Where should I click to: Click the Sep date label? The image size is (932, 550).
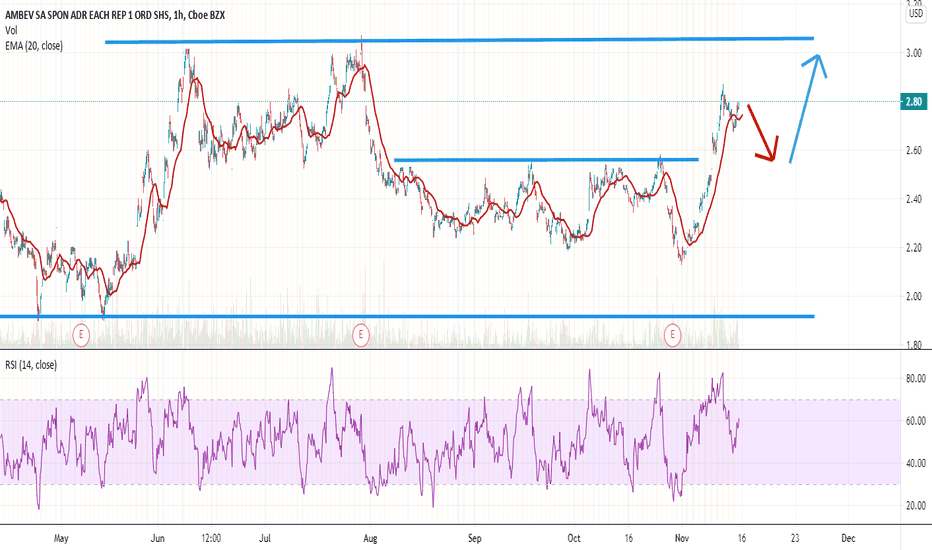click(474, 539)
